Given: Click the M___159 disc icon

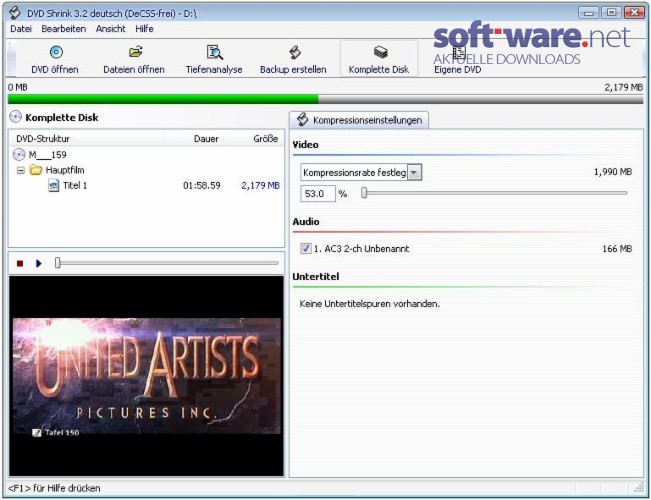Looking at the screenshot, I should (x=19, y=154).
